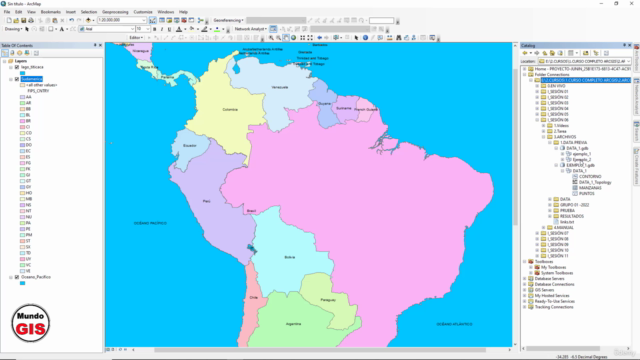Click the Oceano_Pacifico layer color symbol
The width and height of the screenshot is (640, 360).
(22, 283)
